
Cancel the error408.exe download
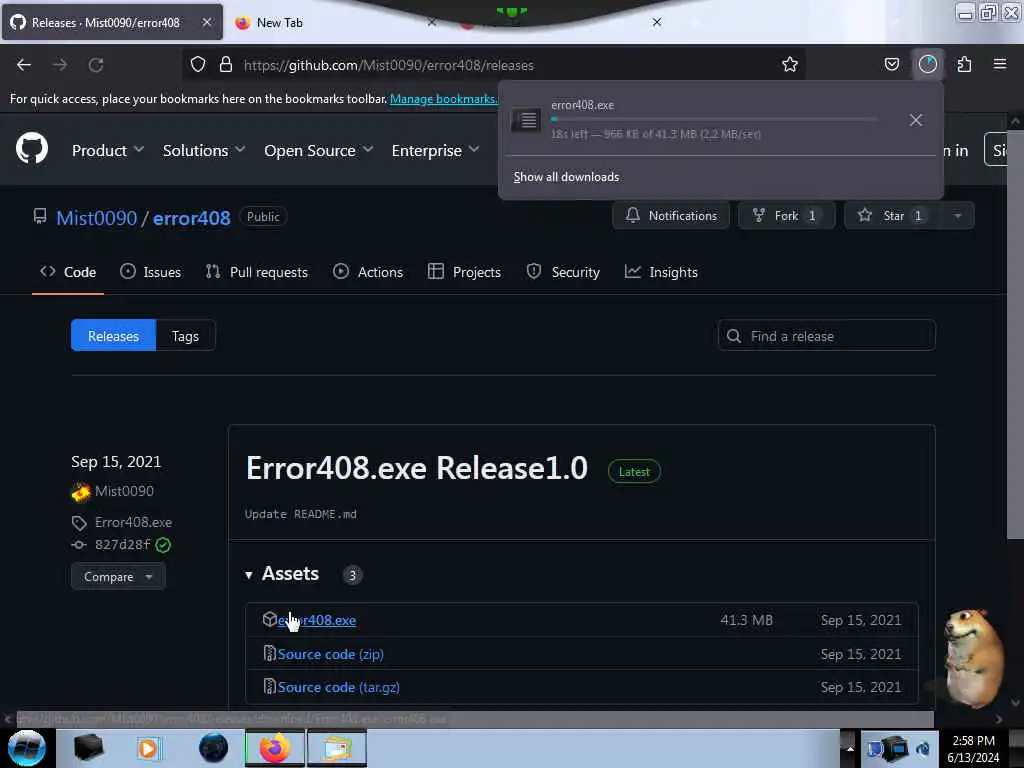[x=916, y=120]
